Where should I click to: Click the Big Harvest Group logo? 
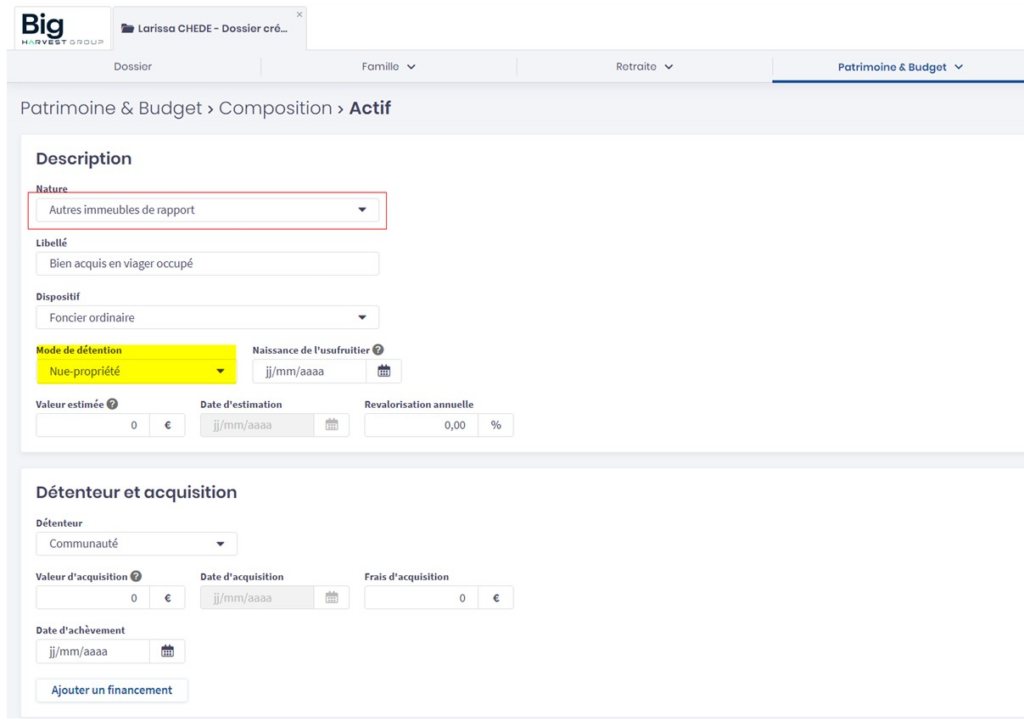click(x=57, y=27)
